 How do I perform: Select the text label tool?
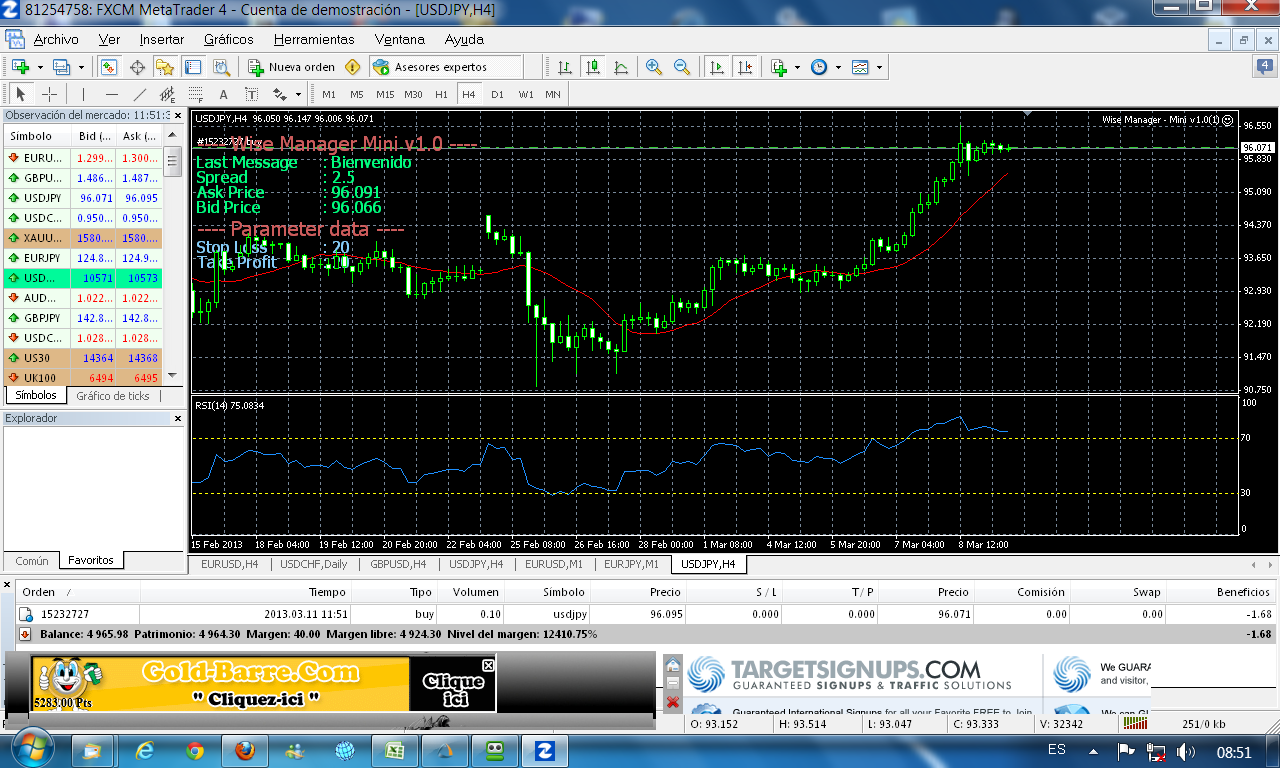(x=223, y=94)
